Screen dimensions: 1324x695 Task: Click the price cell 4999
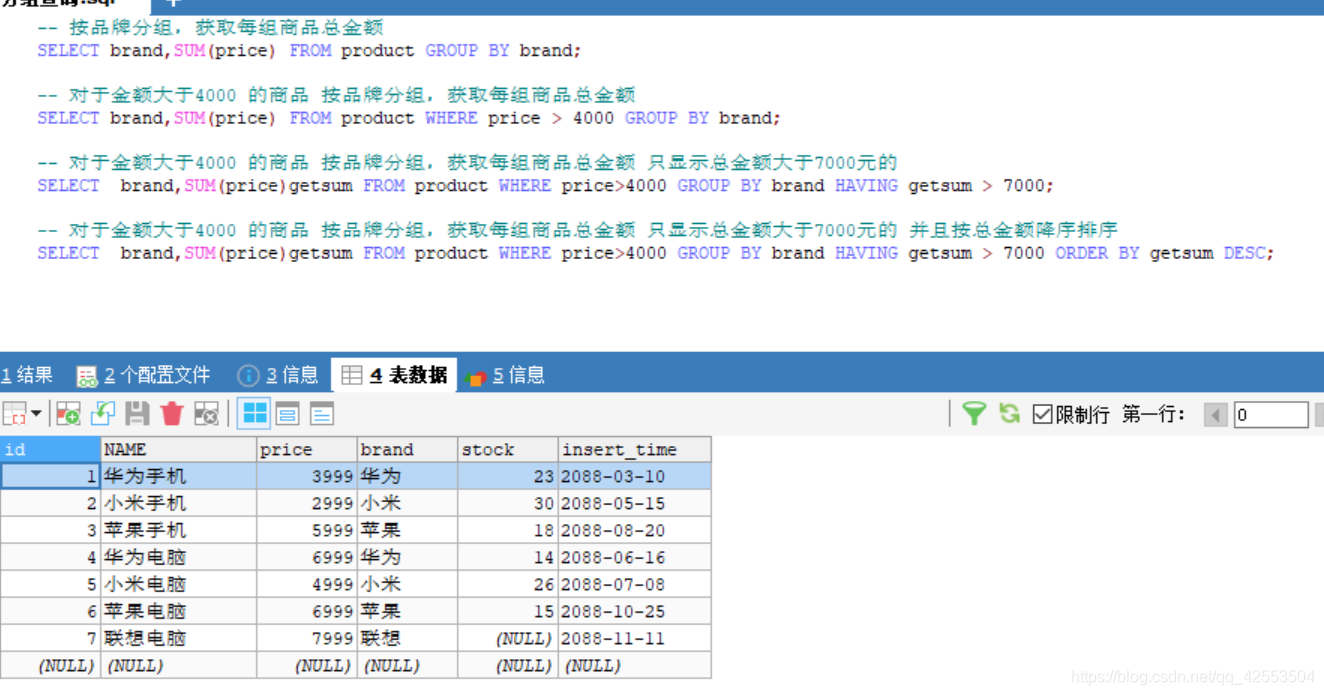[x=307, y=585]
